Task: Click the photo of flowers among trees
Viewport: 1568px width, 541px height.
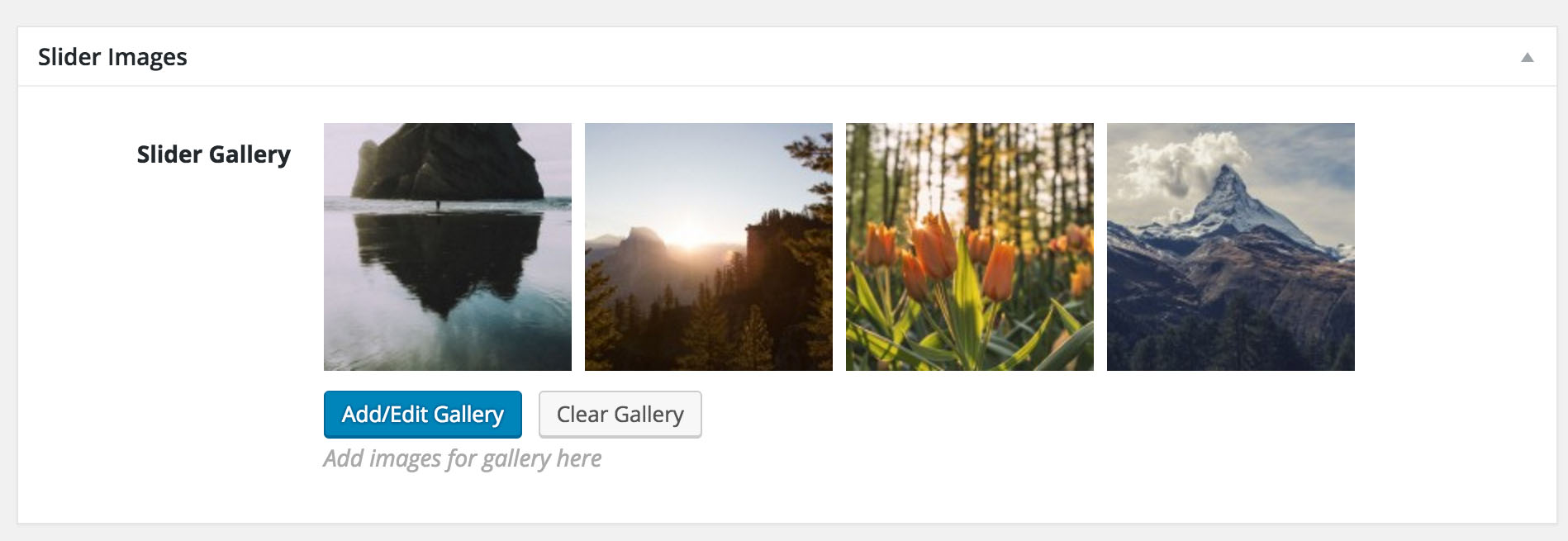Action: point(969,246)
